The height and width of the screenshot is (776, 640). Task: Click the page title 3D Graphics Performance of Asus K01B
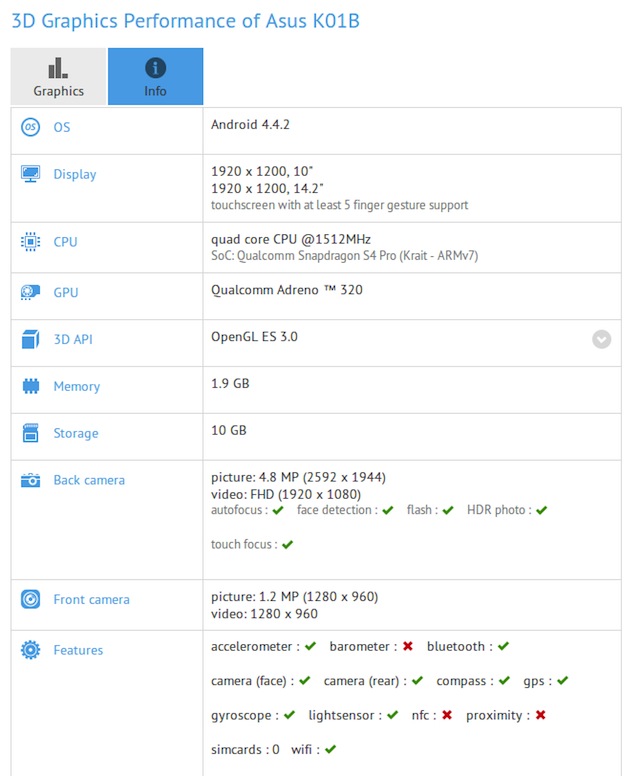coord(186,21)
